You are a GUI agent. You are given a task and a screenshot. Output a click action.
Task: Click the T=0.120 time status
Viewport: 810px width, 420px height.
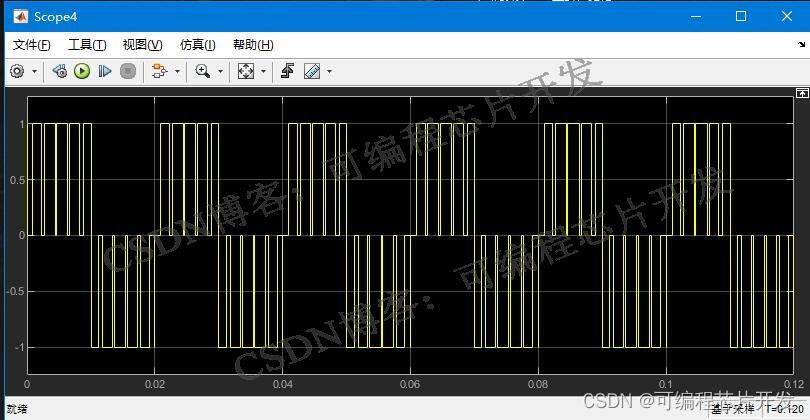coord(784,409)
